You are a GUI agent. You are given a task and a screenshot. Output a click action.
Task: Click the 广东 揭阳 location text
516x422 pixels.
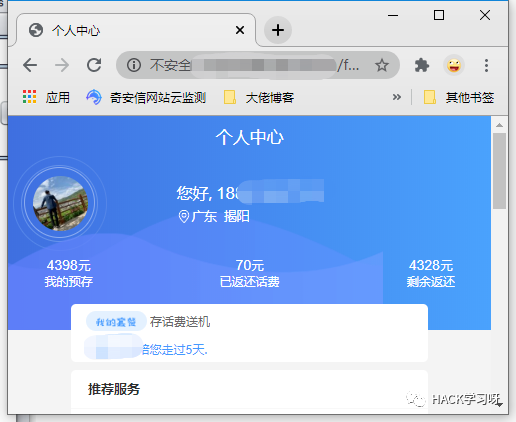click(x=220, y=216)
